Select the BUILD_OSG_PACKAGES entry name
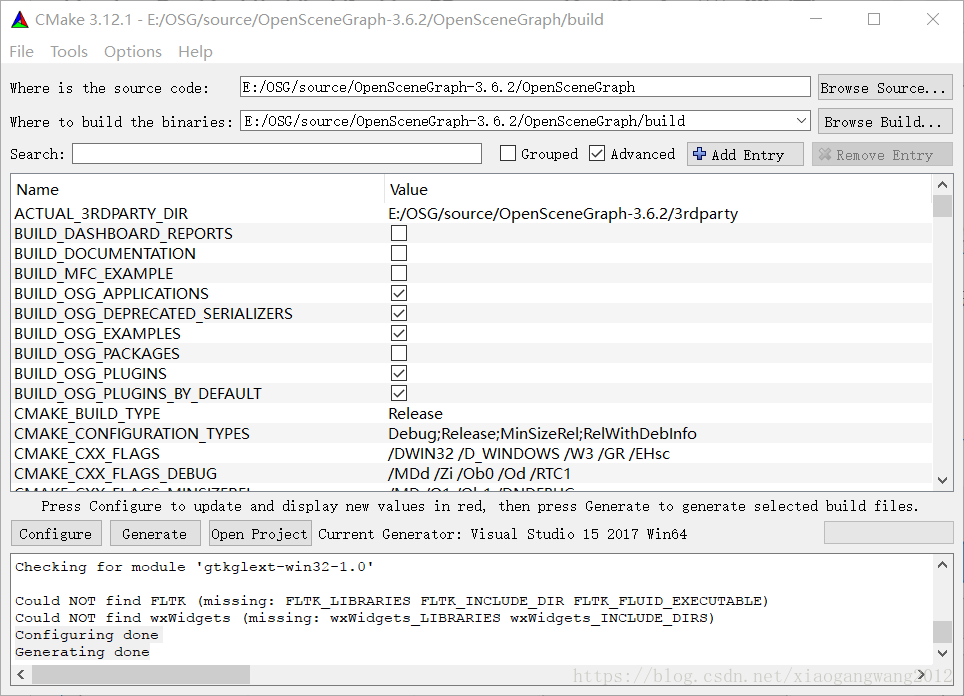 point(97,354)
